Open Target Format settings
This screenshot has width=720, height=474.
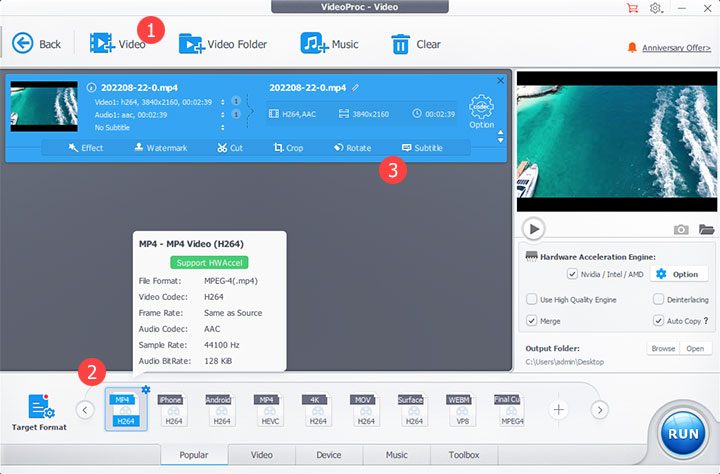(40, 412)
